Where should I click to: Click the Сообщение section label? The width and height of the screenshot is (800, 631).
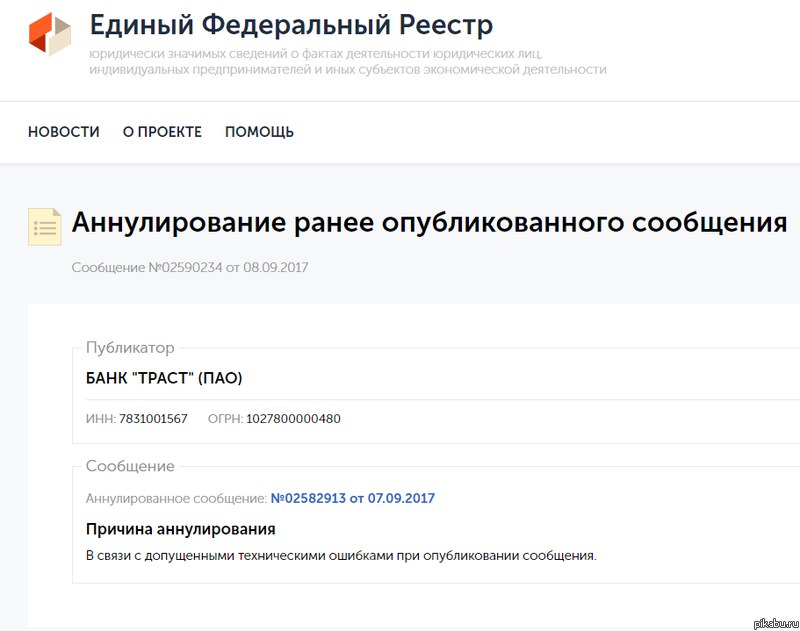pyautogui.click(x=130, y=466)
